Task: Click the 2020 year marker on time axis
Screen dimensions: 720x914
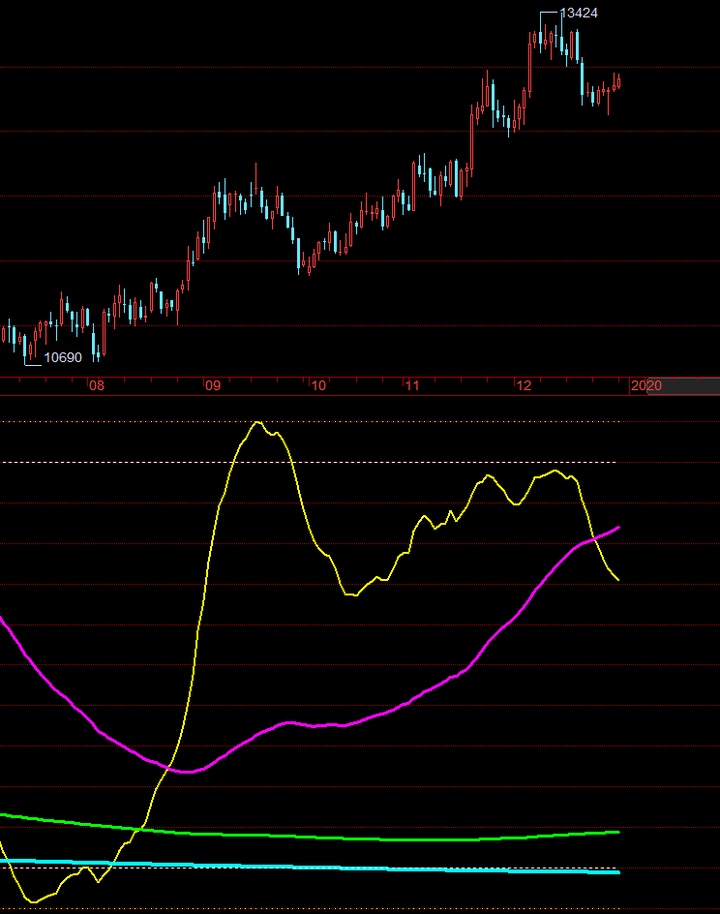Action: [x=647, y=385]
